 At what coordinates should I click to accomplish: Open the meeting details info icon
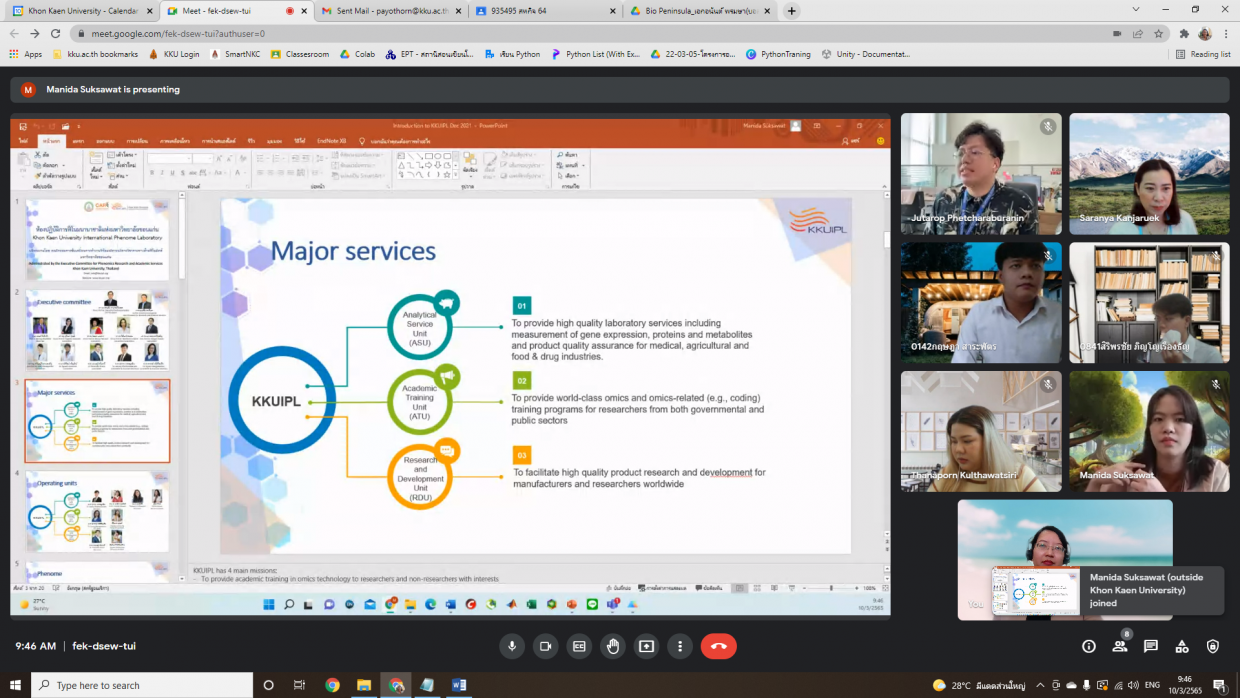(x=1089, y=646)
